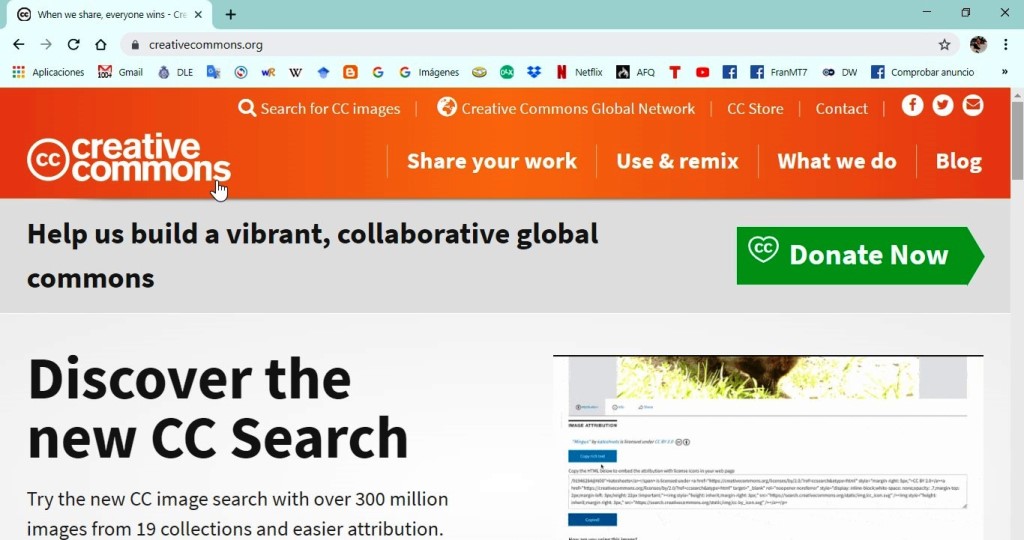Click the browser forward arrow
The width and height of the screenshot is (1024, 540).
click(46, 44)
